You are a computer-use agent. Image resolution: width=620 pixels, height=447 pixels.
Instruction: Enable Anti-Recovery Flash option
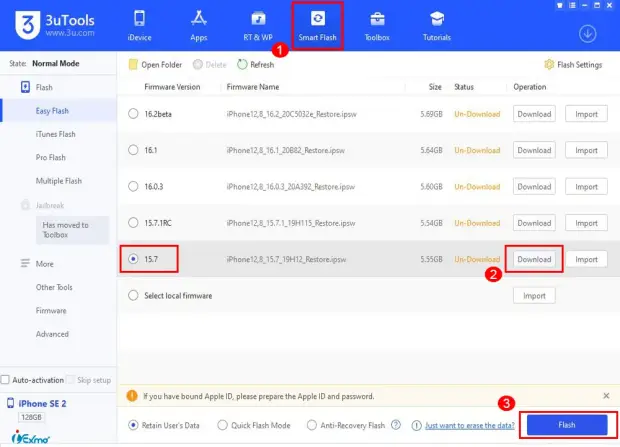[312, 425]
